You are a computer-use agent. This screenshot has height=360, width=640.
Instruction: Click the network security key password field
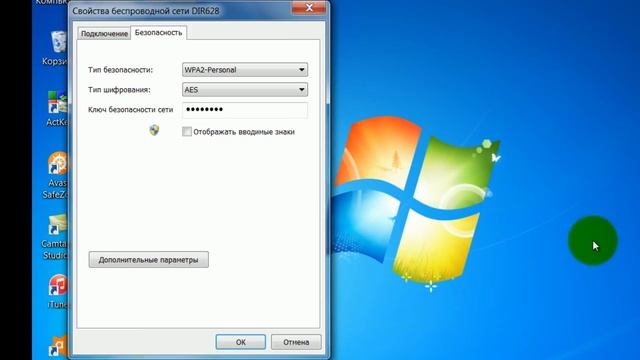coord(245,110)
